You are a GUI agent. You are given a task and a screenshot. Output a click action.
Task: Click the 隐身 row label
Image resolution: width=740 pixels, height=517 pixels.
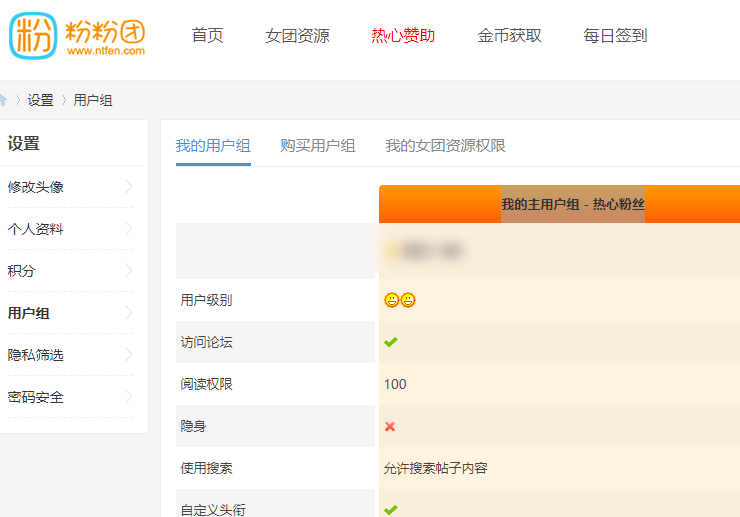[193, 426]
